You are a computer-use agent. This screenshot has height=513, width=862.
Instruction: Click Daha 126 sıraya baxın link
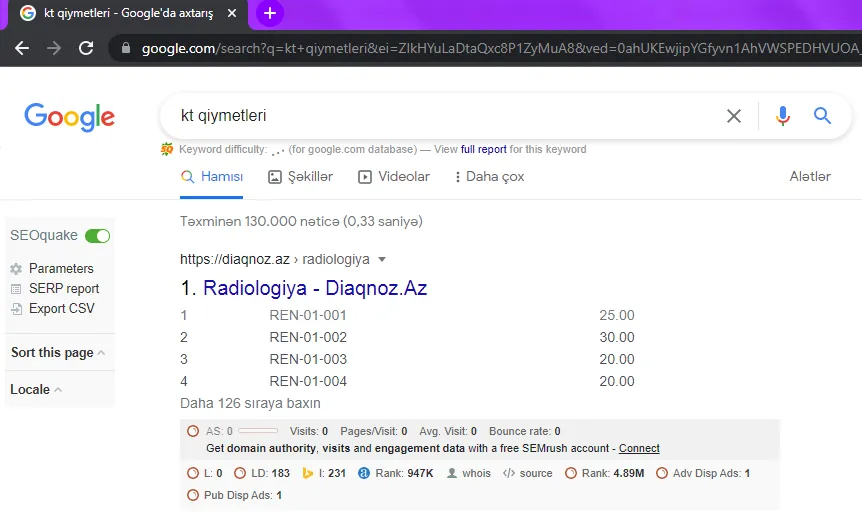click(250, 403)
